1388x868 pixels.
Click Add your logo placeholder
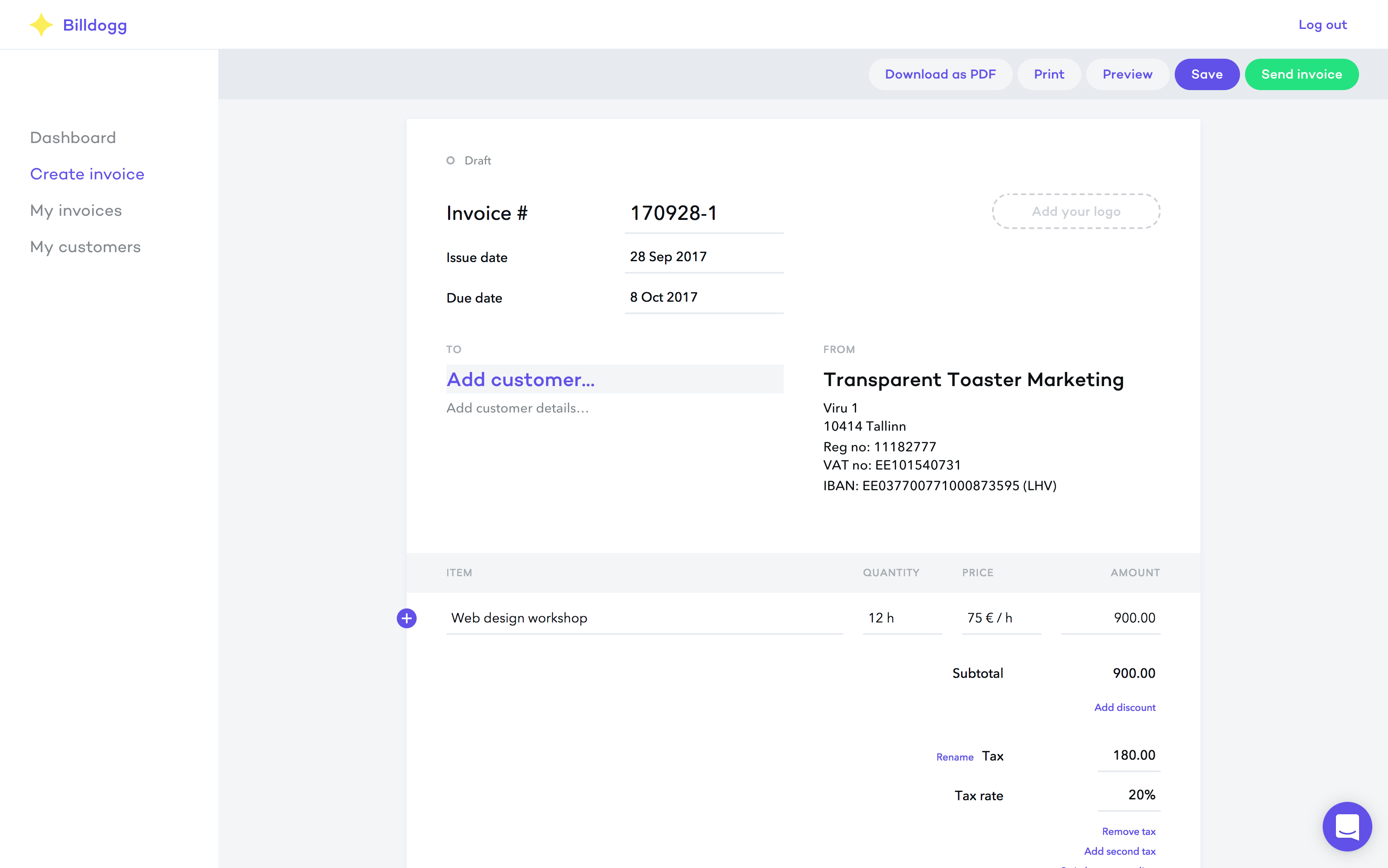(x=1076, y=211)
